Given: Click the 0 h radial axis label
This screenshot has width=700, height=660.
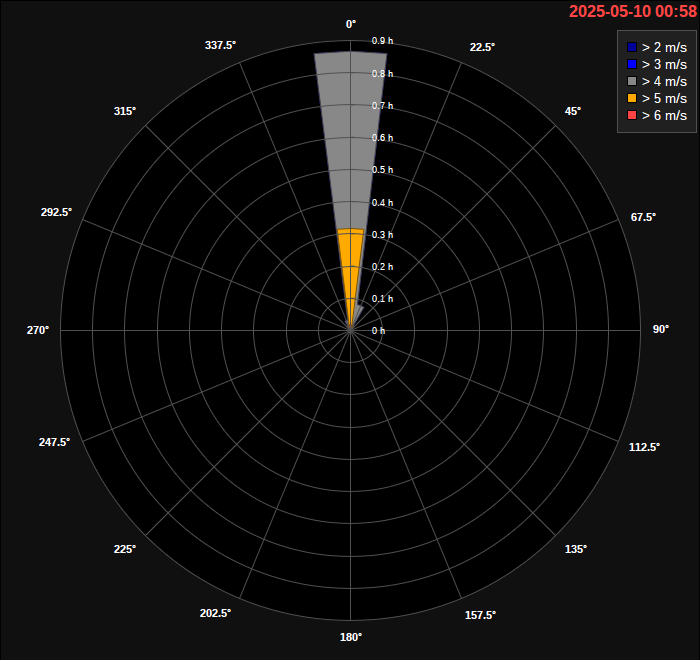Looking at the screenshot, I should pyautogui.click(x=379, y=330).
